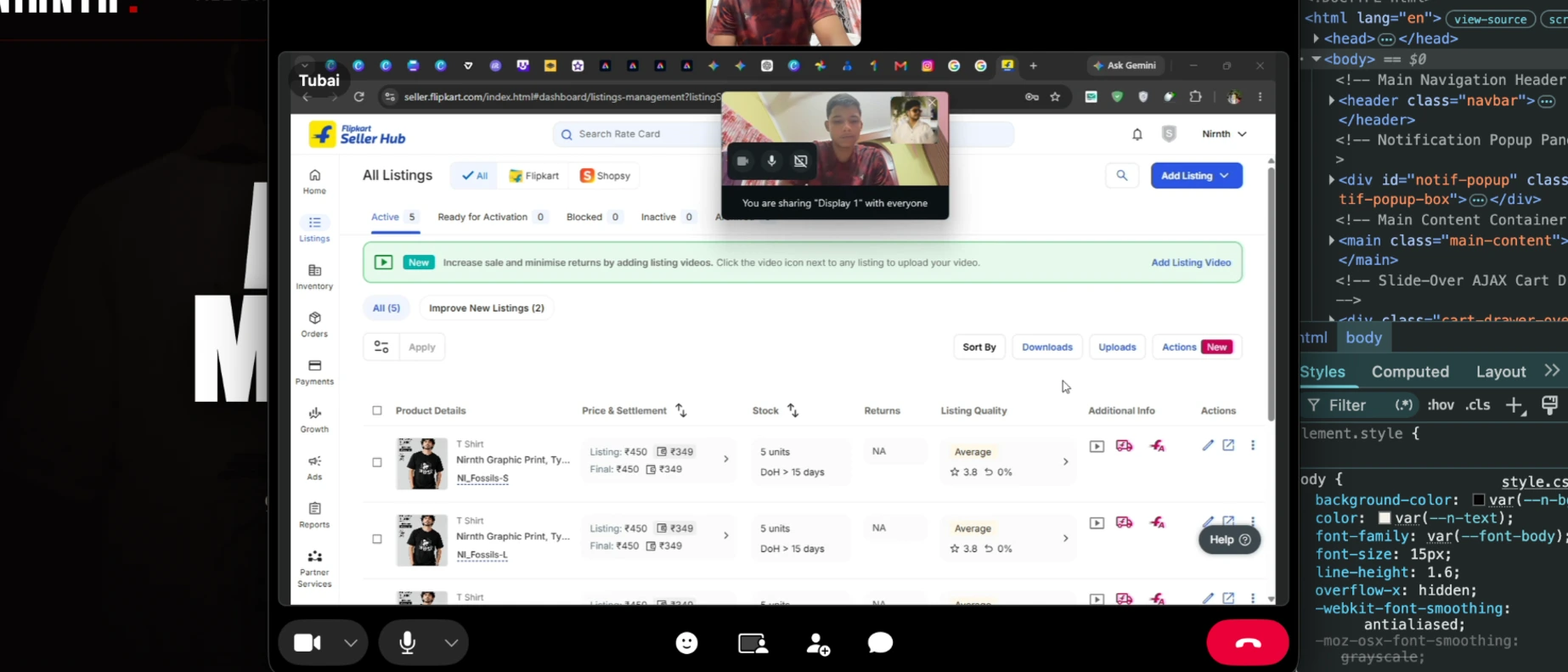Screen dimensions: 1568x672
Task: Open the Nirnth account dropdown
Action: click(1224, 134)
